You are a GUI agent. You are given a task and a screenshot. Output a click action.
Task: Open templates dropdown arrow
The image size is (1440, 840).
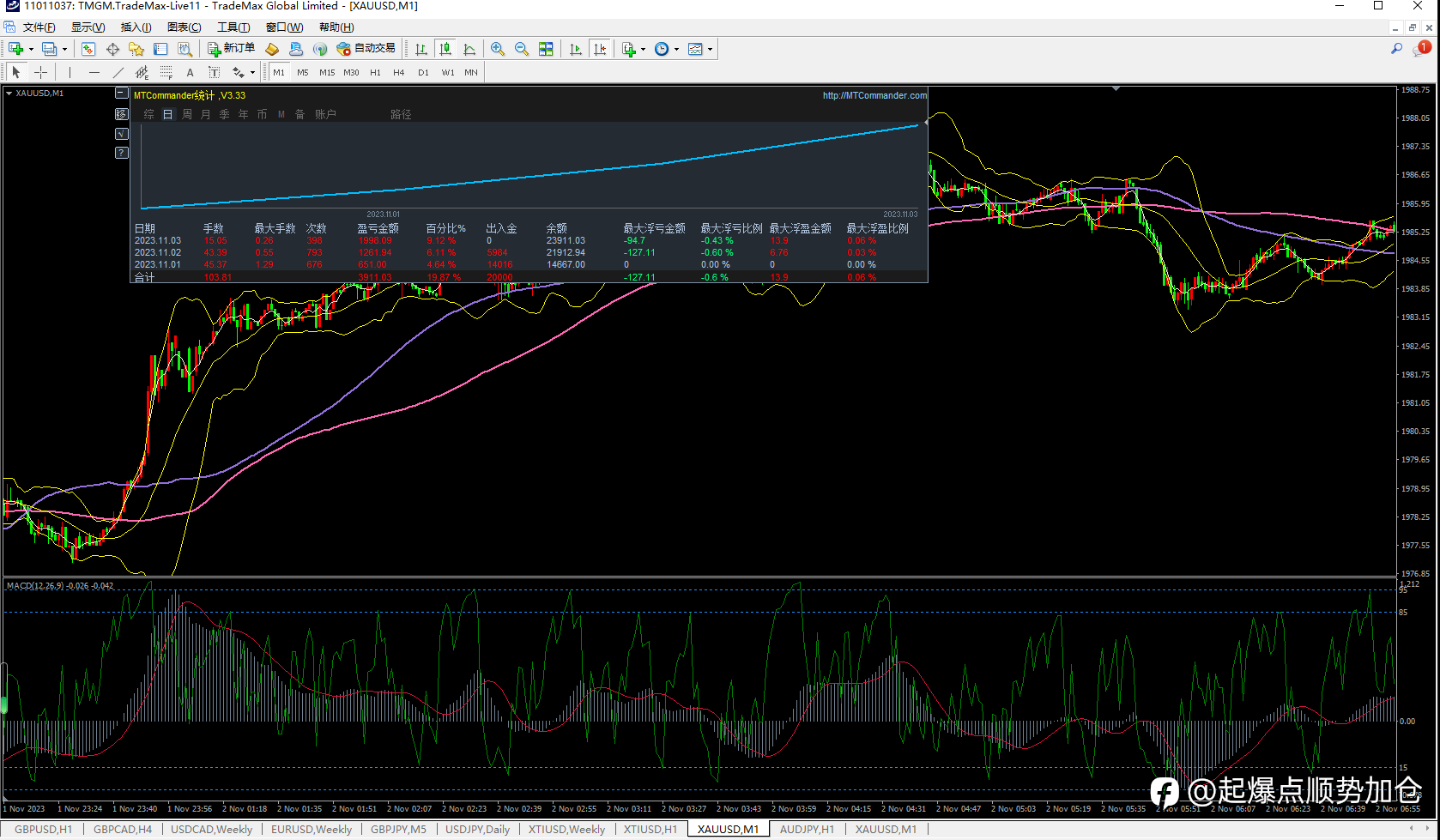(710, 49)
